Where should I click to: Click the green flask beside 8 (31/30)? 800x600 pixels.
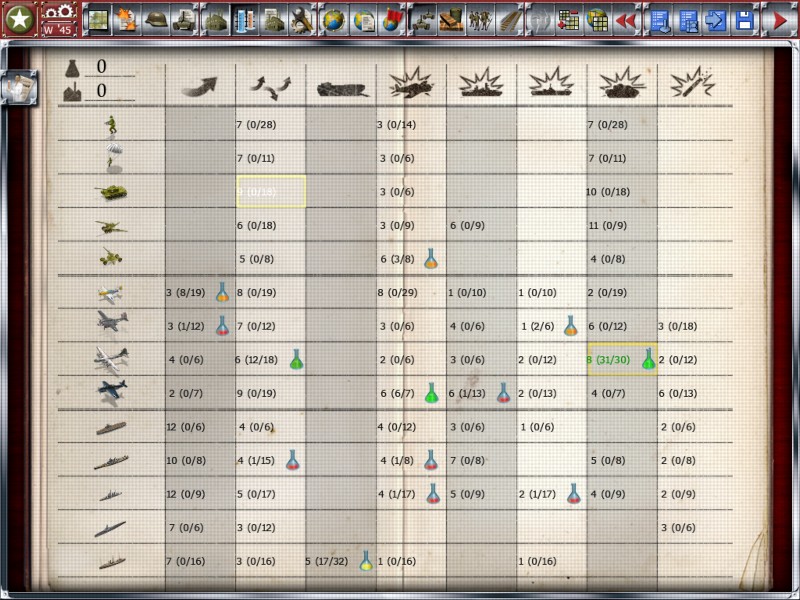tap(648, 359)
